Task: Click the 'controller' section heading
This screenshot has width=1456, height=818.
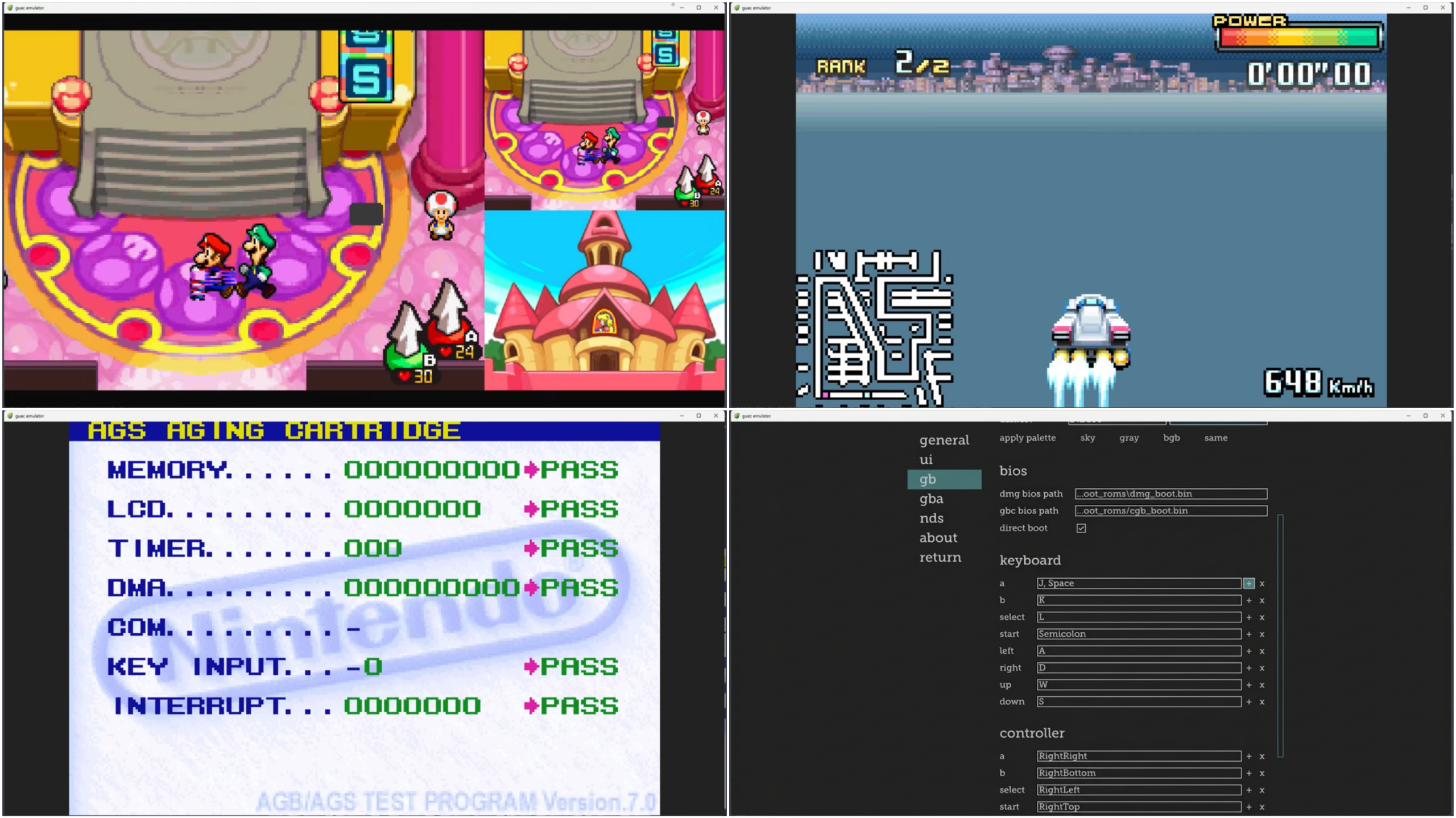Action: [x=1032, y=733]
